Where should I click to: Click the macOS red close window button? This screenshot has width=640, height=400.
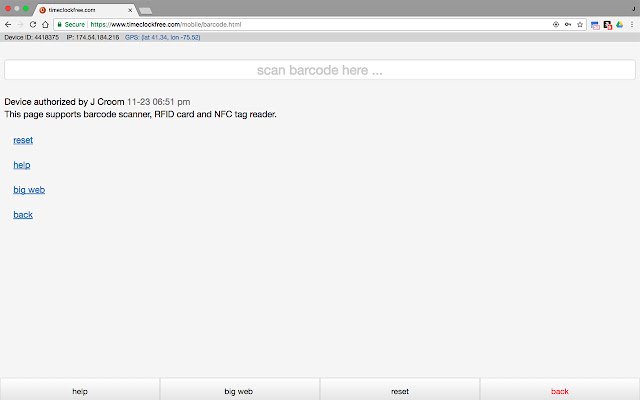(8, 9)
